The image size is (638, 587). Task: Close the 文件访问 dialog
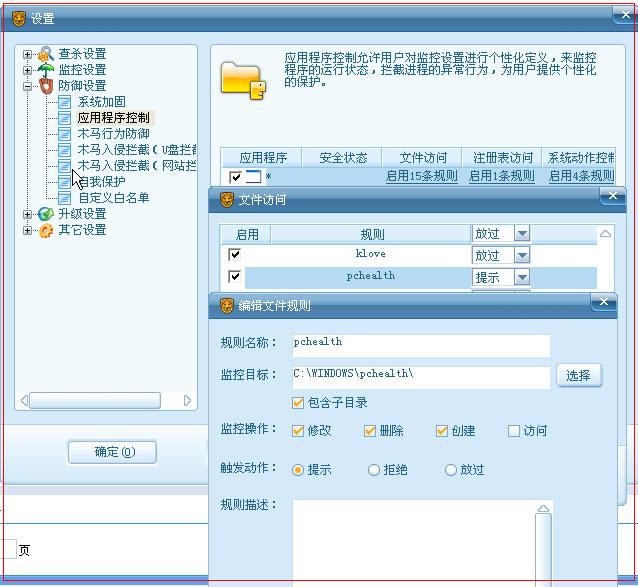click(x=613, y=196)
